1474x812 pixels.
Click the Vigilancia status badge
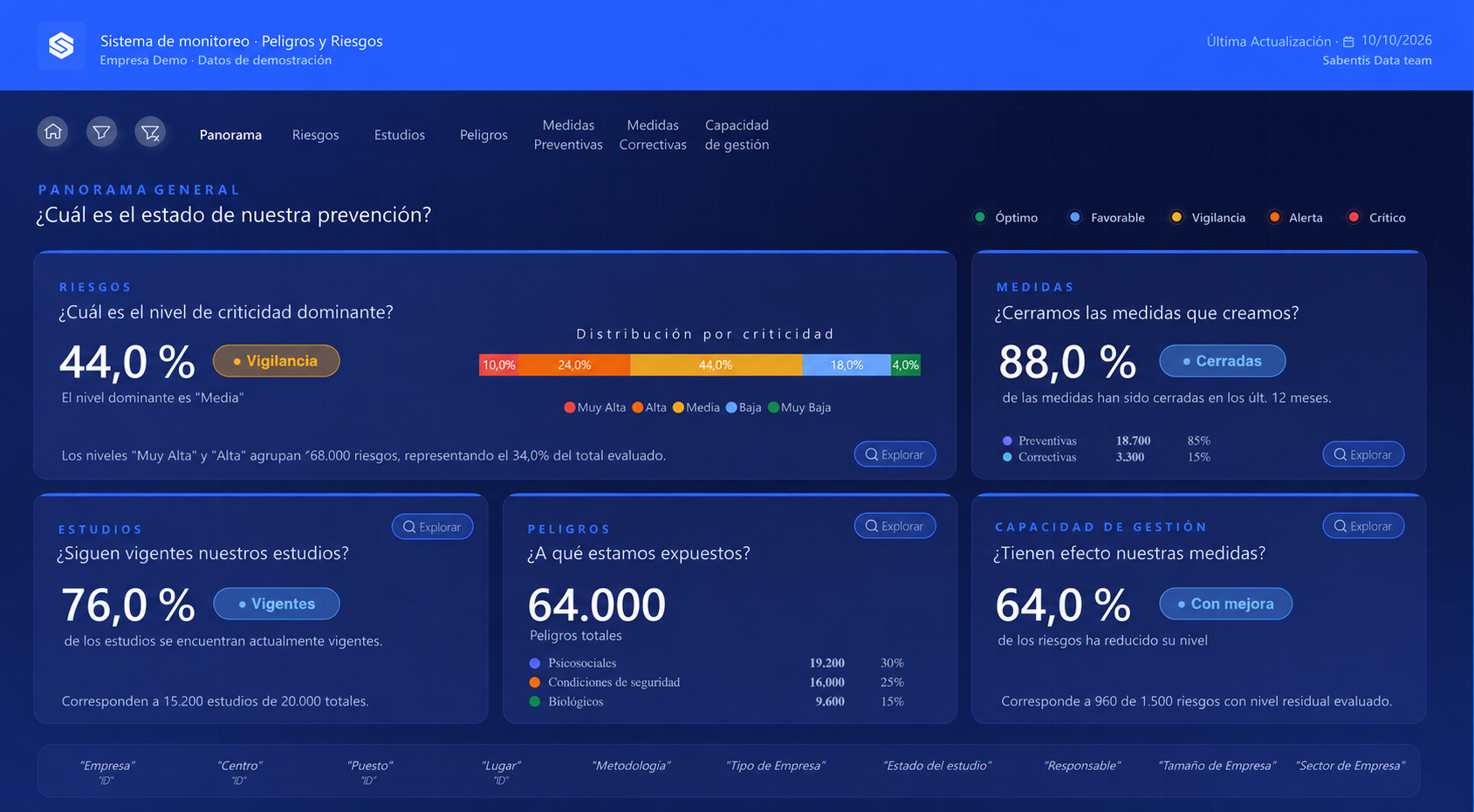[x=276, y=361]
